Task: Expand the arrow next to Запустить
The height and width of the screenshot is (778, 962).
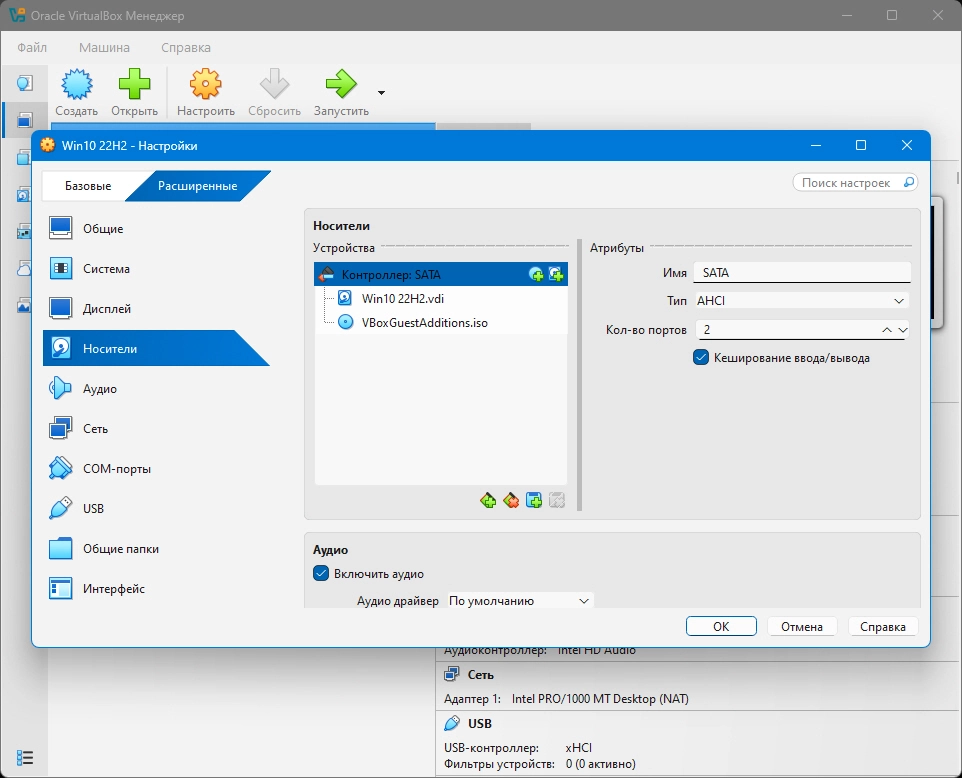Action: (381, 93)
